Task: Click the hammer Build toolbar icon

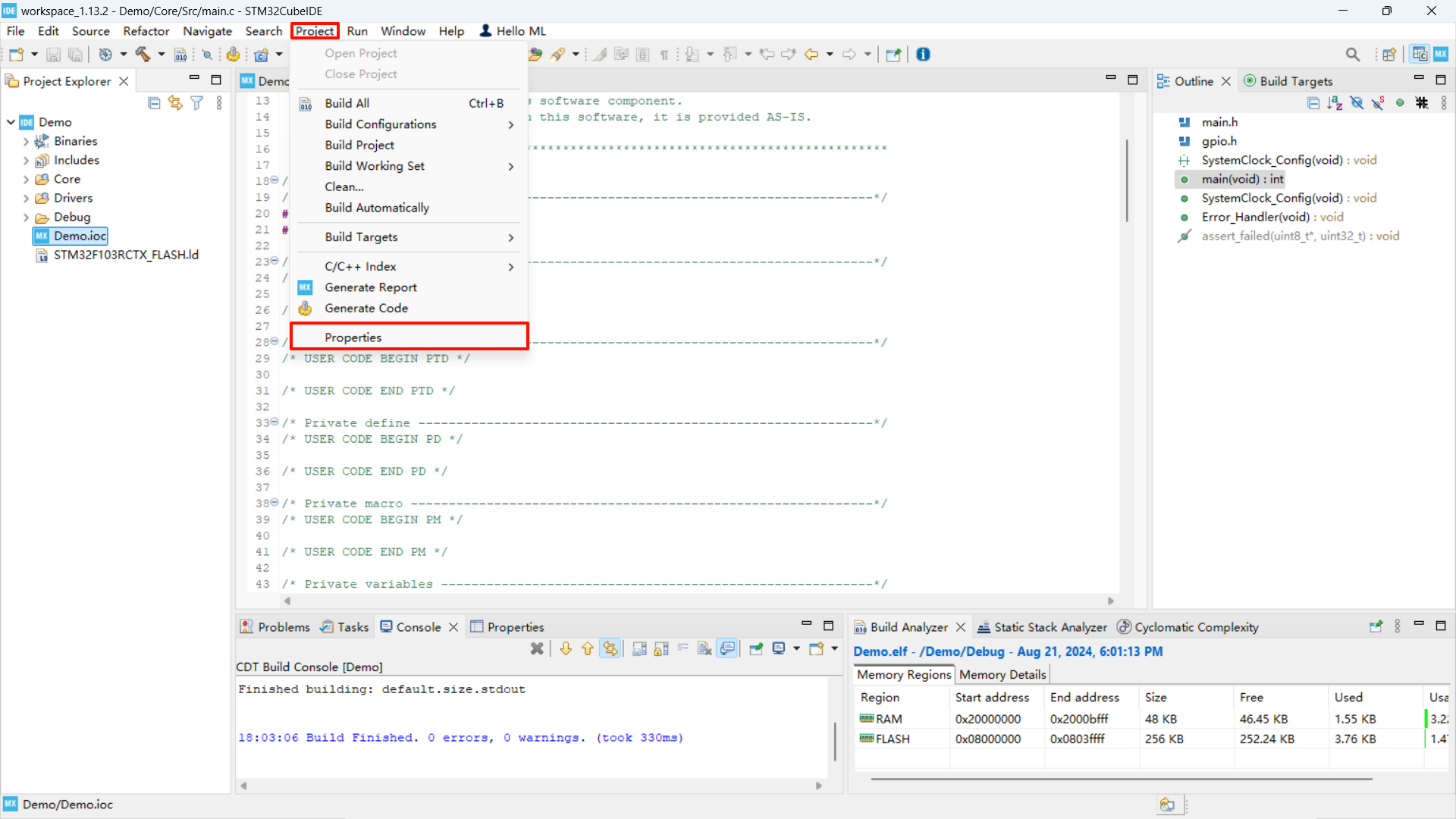Action: (x=143, y=55)
